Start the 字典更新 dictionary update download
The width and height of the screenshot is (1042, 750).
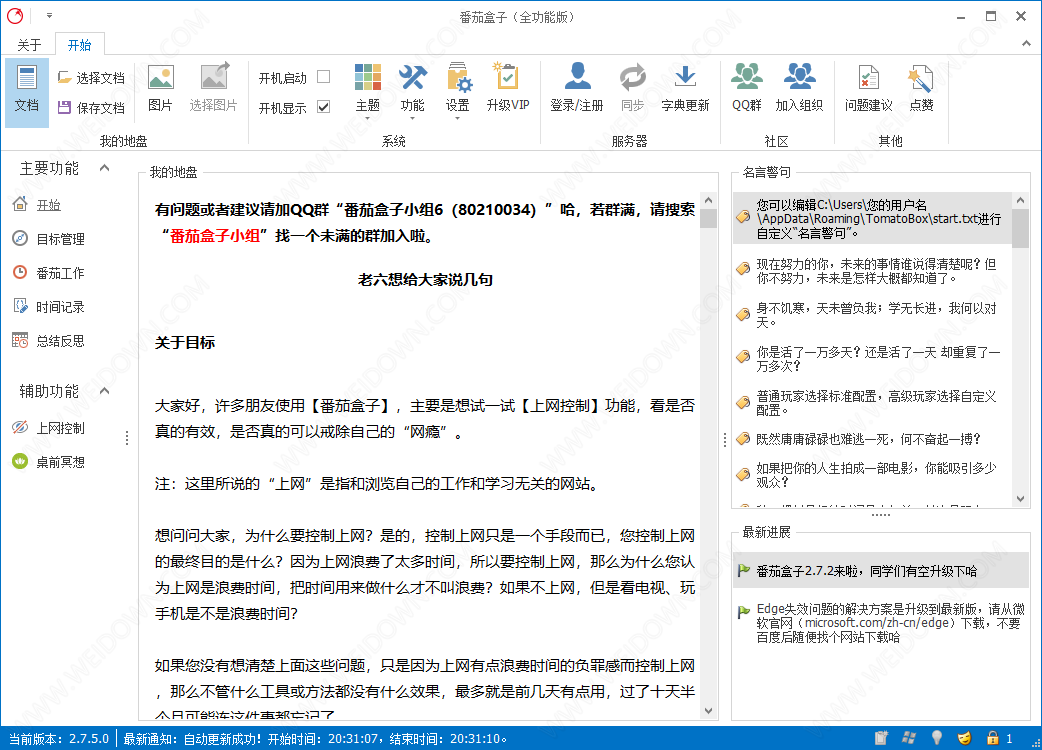pos(685,88)
